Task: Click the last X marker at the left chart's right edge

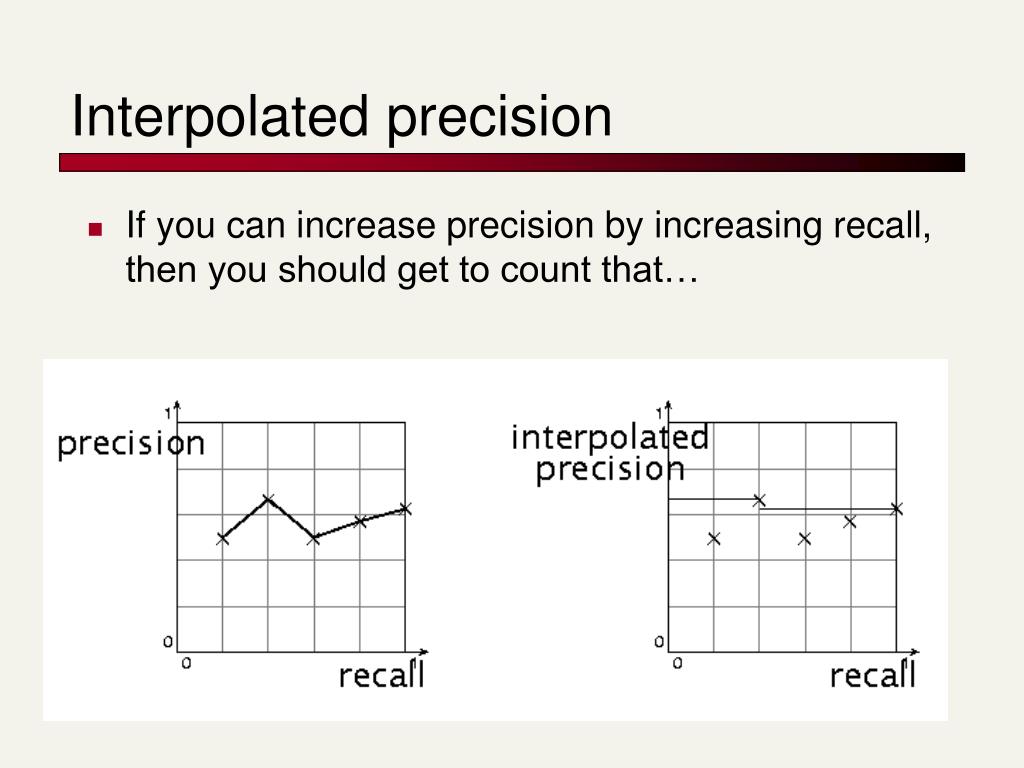Action: (405, 509)
